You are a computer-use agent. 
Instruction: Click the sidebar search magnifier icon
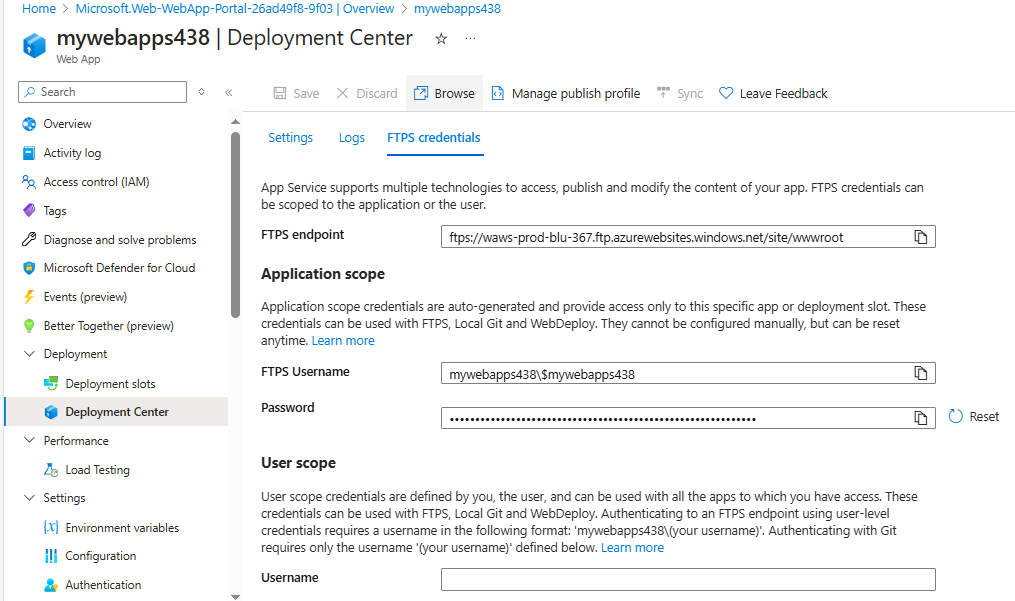(30, 92)
